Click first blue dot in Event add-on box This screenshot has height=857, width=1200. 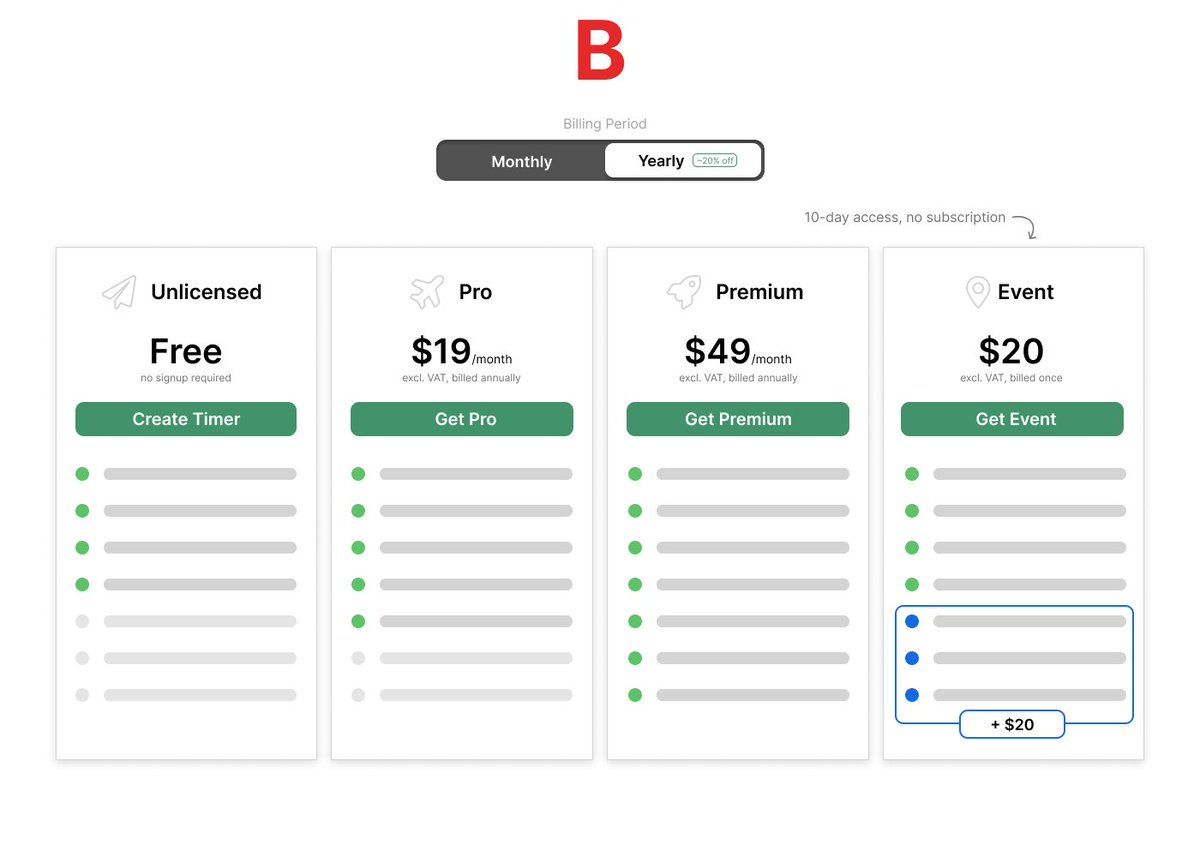click(912, 621)
